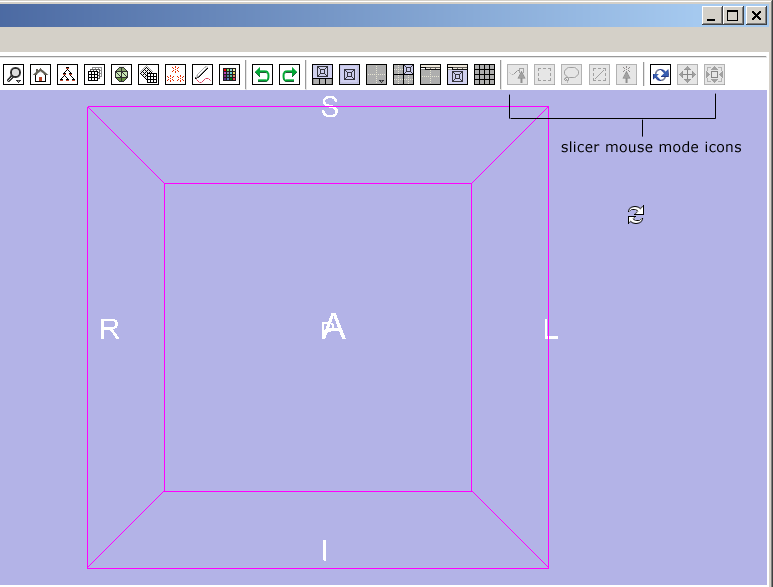Open the green models sphere icon
This screenshot has height=587, width=773.
tap(122, 74)
